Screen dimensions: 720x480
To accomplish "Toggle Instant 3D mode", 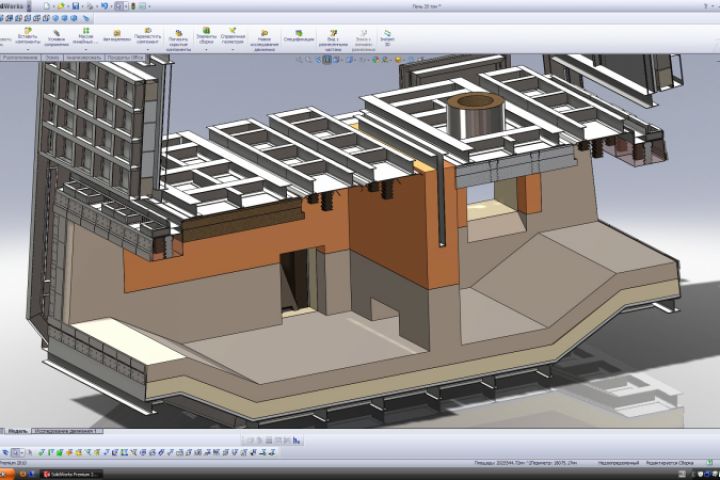I will pyautogui.click(x=387, y=38).
